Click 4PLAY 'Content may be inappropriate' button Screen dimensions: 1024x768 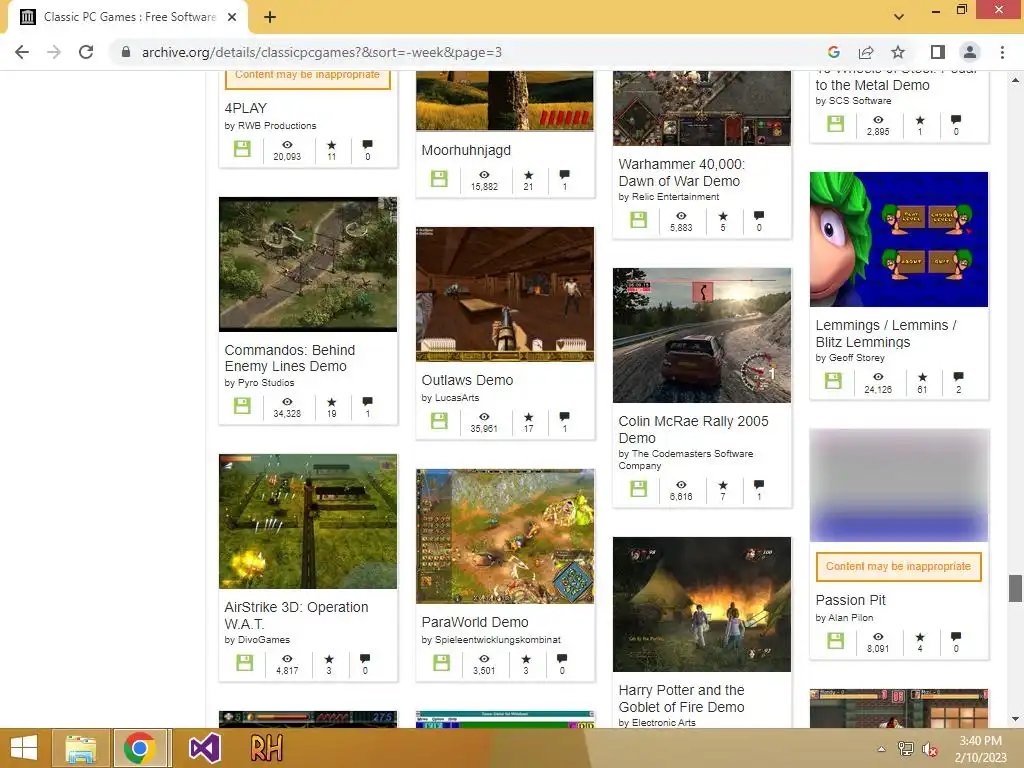308,77
